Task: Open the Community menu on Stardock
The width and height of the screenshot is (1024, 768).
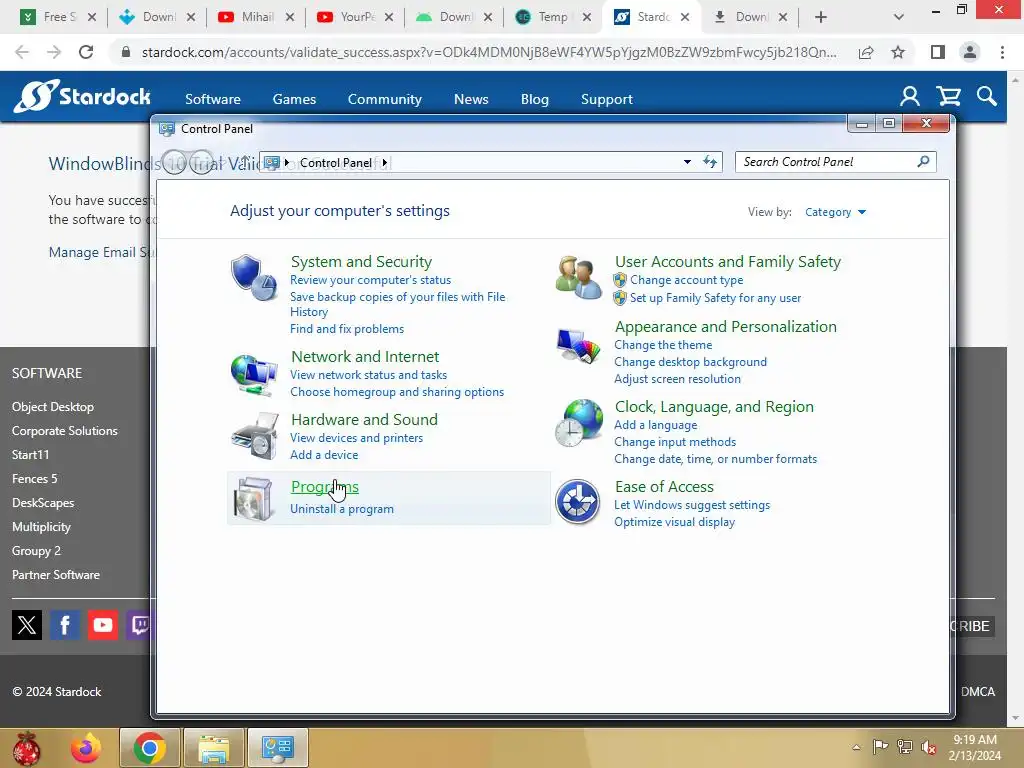Action: [x=385, y=99]
